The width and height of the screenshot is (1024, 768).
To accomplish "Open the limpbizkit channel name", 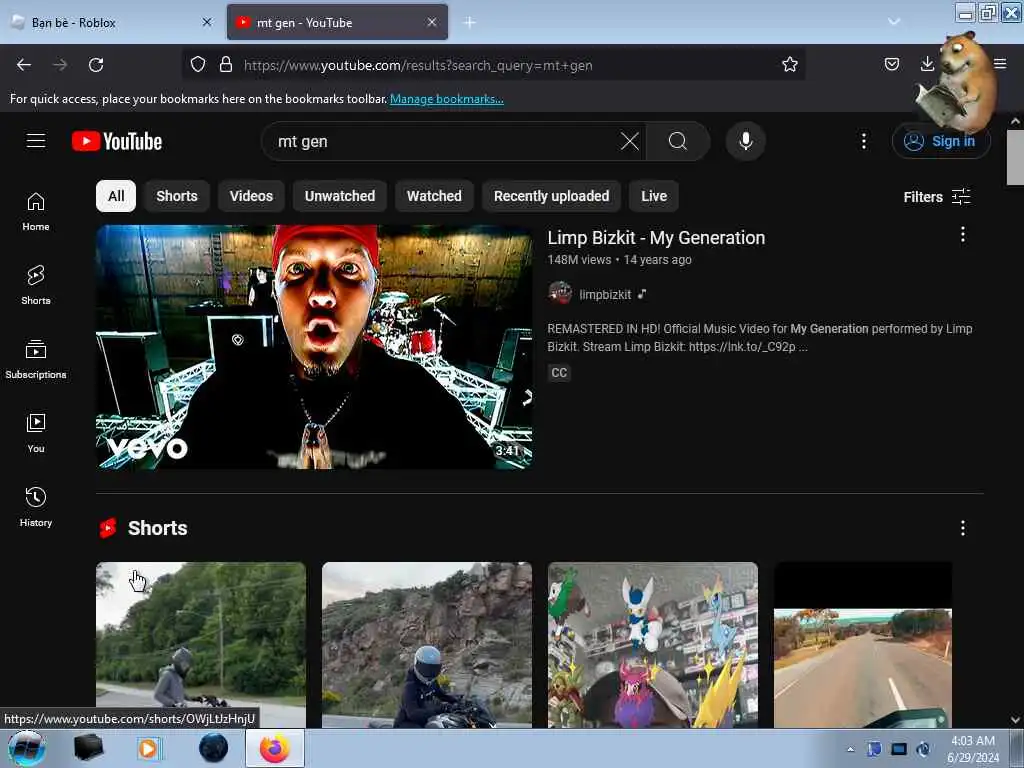I will [605, 295].
